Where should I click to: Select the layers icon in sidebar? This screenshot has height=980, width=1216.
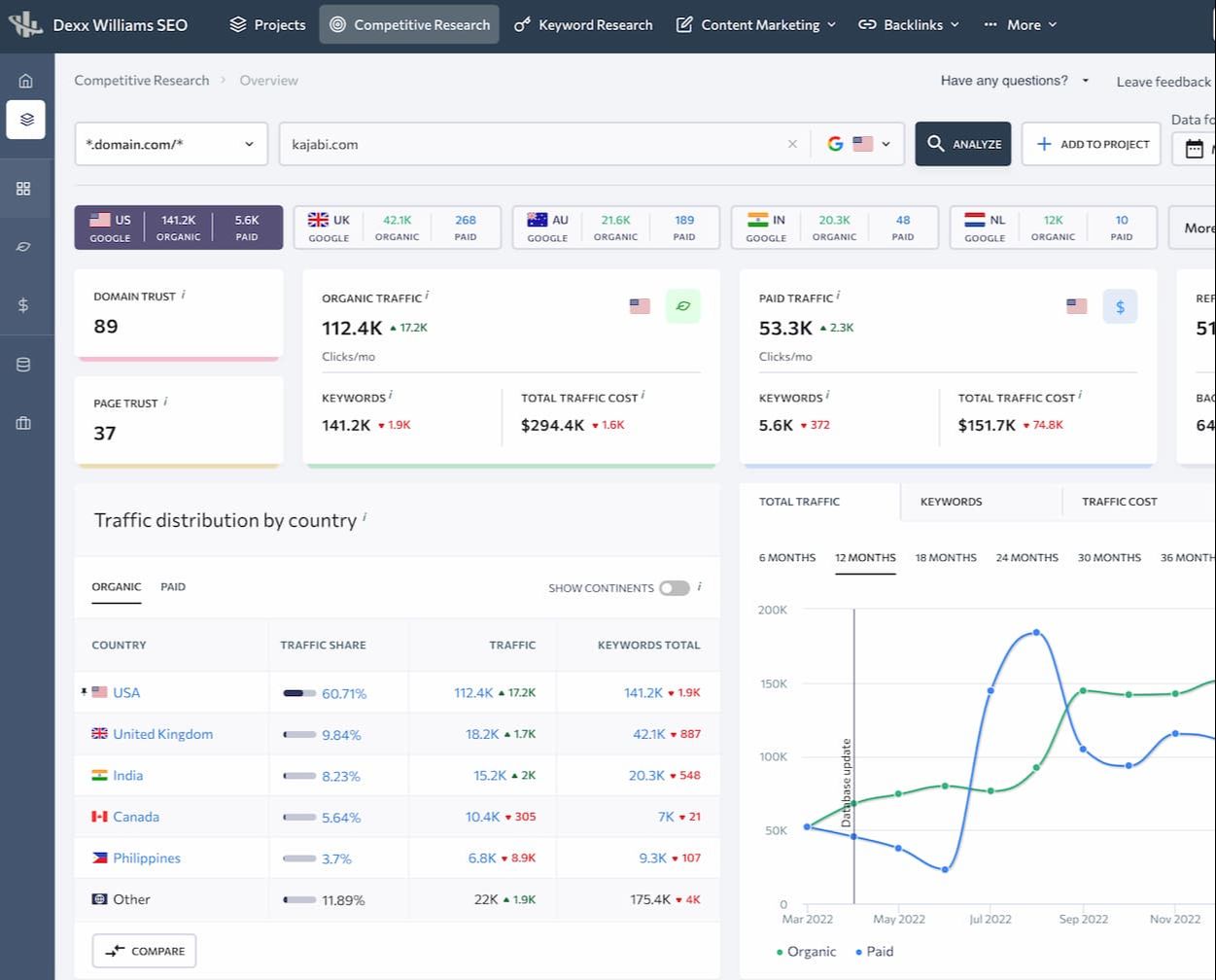tap(25, 120)
